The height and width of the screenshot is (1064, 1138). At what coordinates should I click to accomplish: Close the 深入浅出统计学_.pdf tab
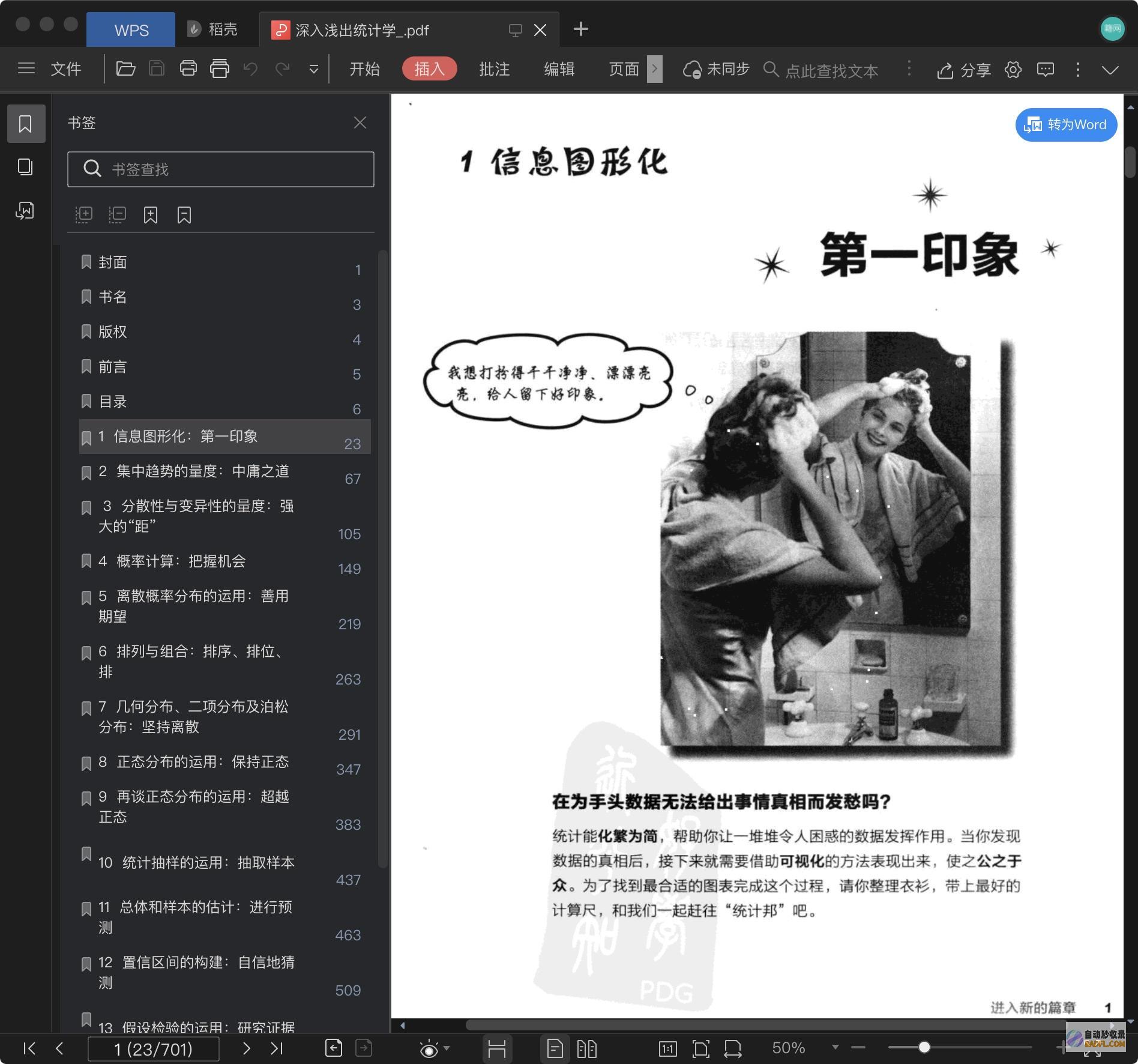pos(540,30)
